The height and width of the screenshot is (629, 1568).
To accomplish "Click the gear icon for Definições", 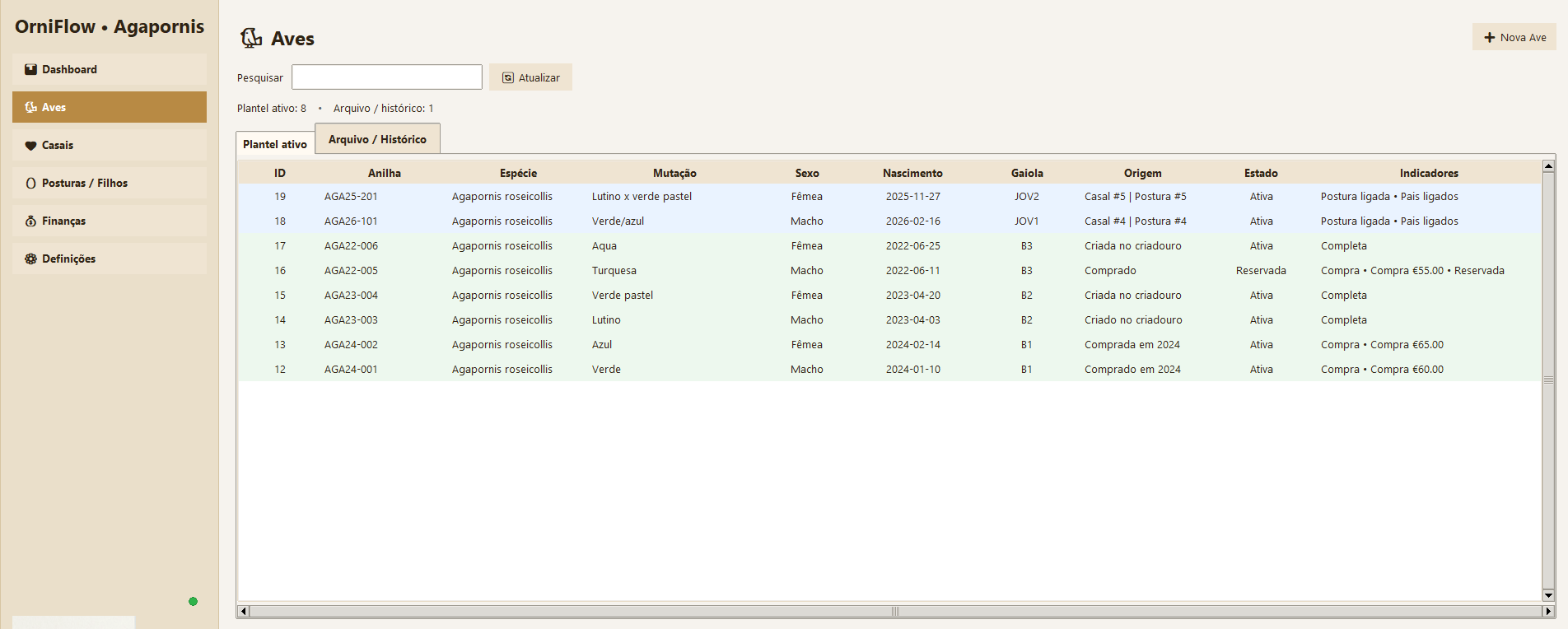I will (x=30, y=259).
